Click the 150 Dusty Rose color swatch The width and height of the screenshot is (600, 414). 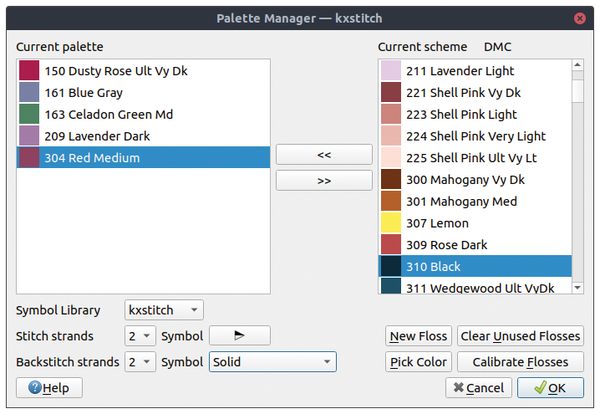[29, 70]
